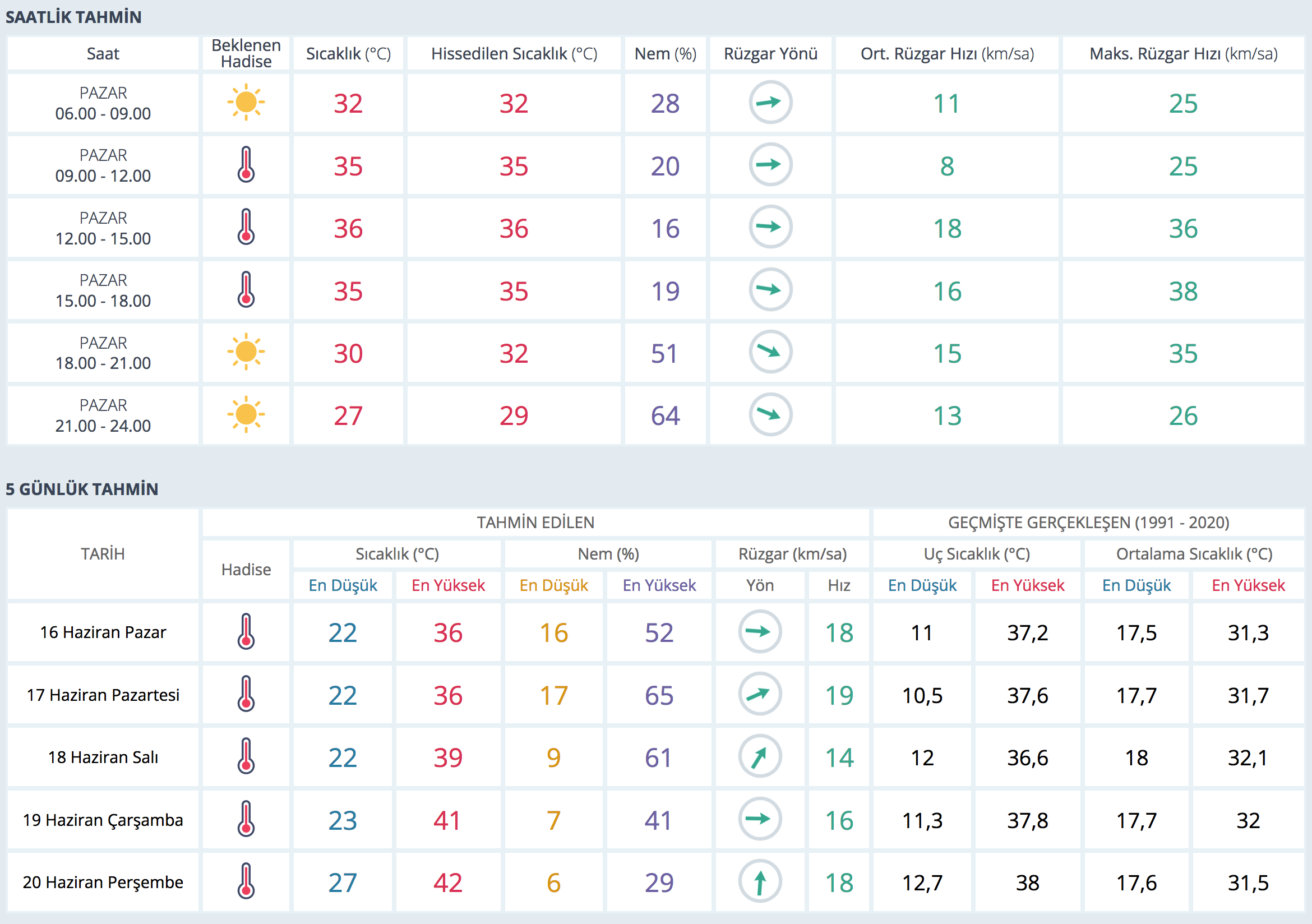Click southeast wind arrow for 18.00 - 21.00

[770, 352]
